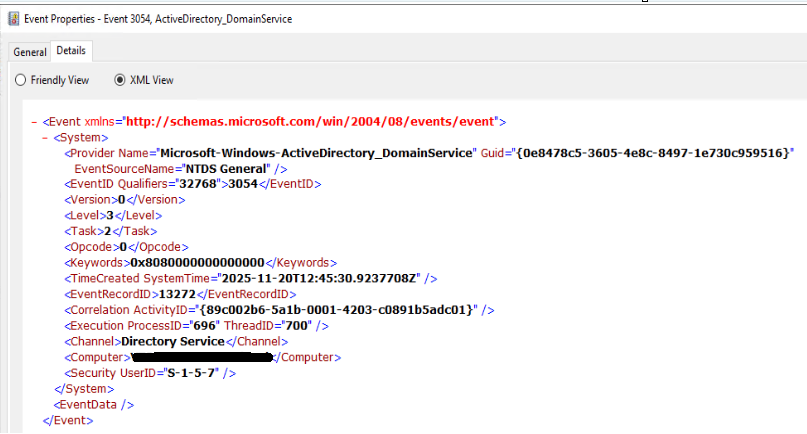This screenshot has width=807, height=434.
Task: Click the Correlation ActivityID value
Action: point(336,310)
